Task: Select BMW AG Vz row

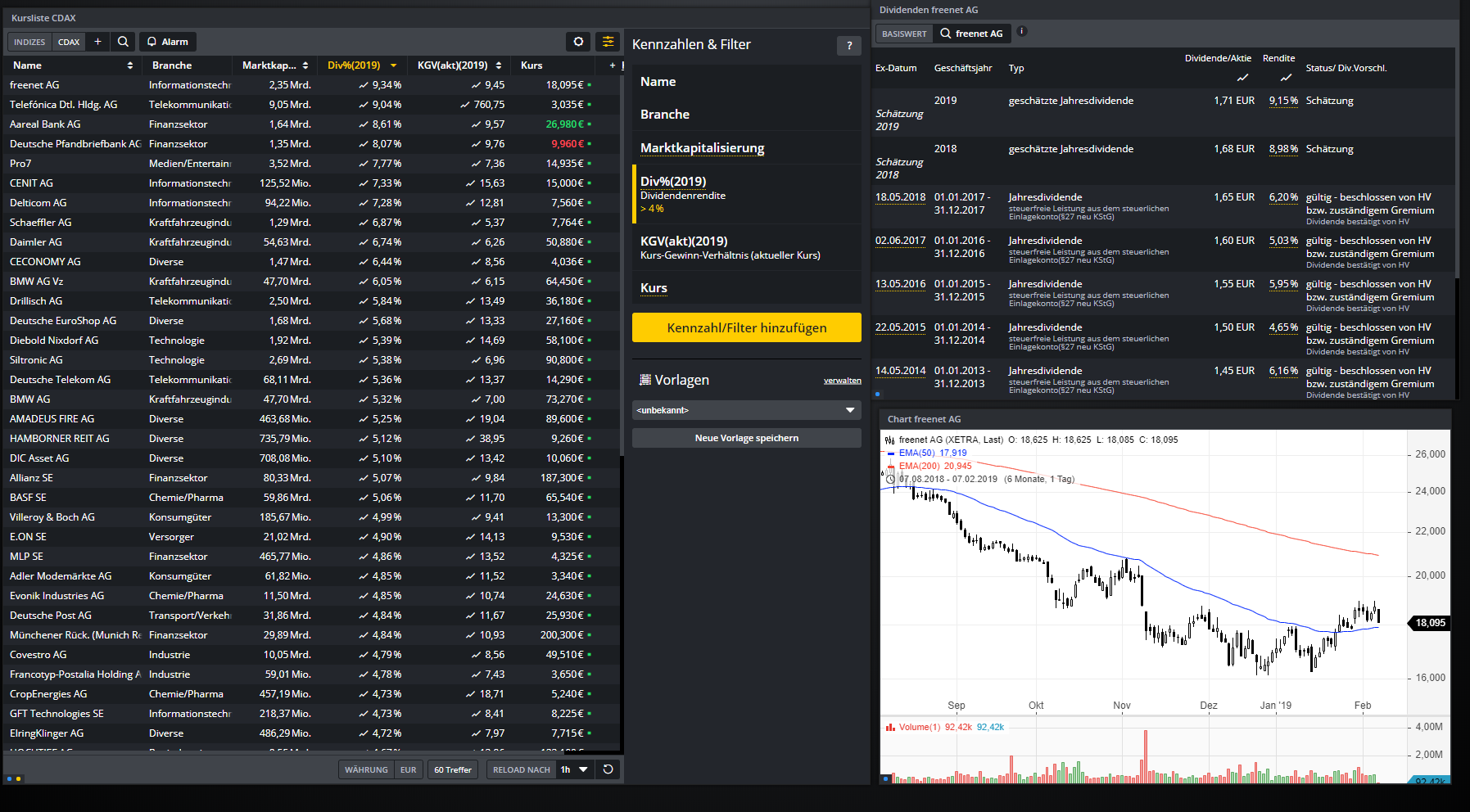Action: (311, 282)
